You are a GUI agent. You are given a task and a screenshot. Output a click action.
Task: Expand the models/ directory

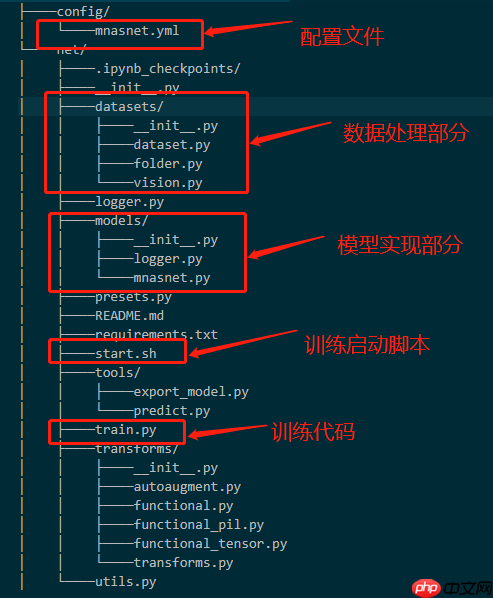[121, 221]
